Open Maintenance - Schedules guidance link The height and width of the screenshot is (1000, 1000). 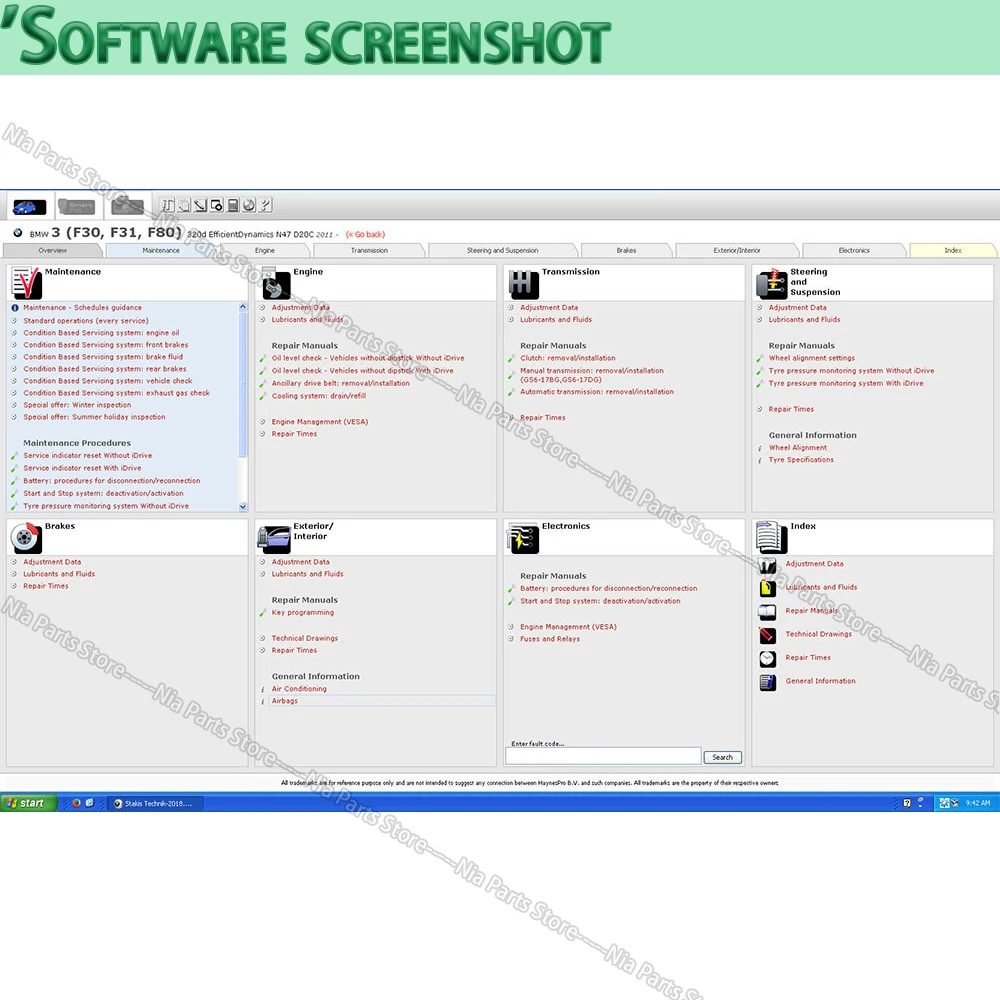(x=82, y=307)
